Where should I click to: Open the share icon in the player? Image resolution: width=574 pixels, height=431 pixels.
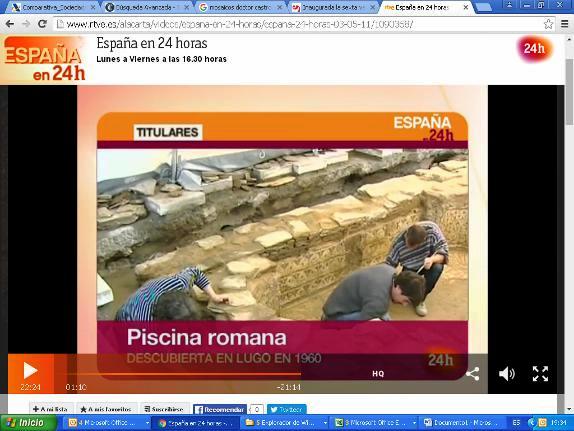point(473,374)
